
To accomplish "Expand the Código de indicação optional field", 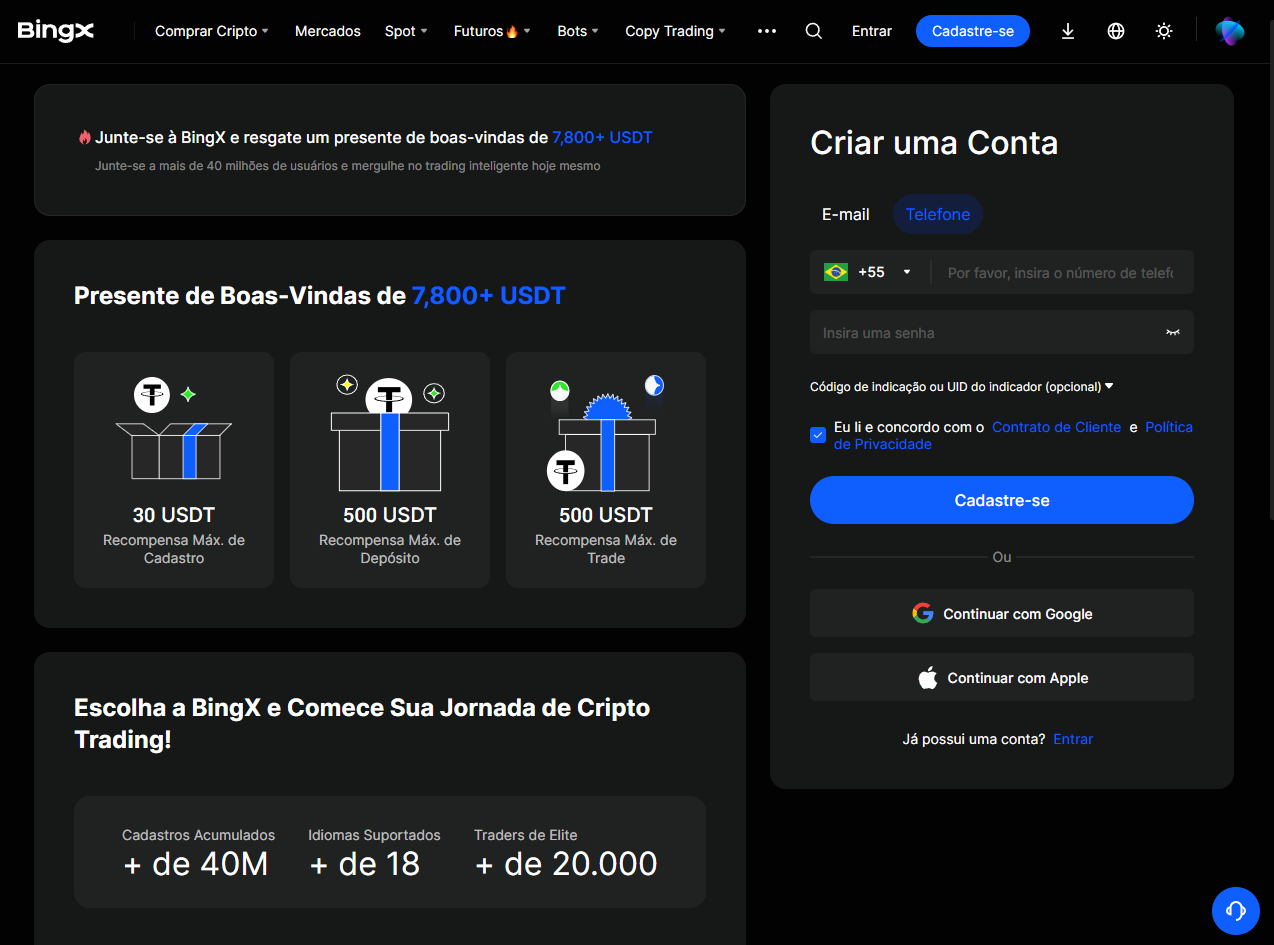I will 961,386.
